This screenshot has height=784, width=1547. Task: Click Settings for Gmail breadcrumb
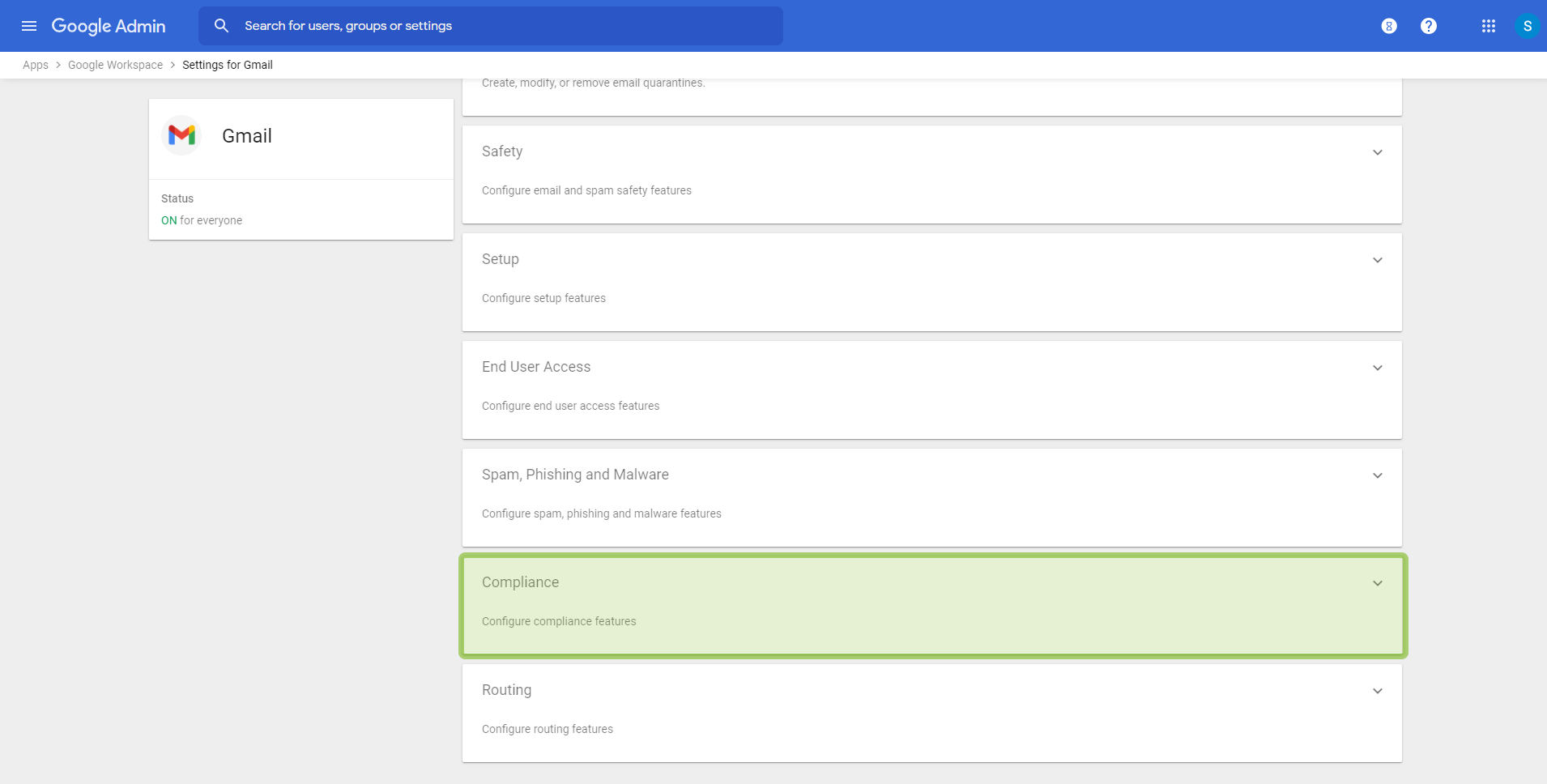point(228,65)
